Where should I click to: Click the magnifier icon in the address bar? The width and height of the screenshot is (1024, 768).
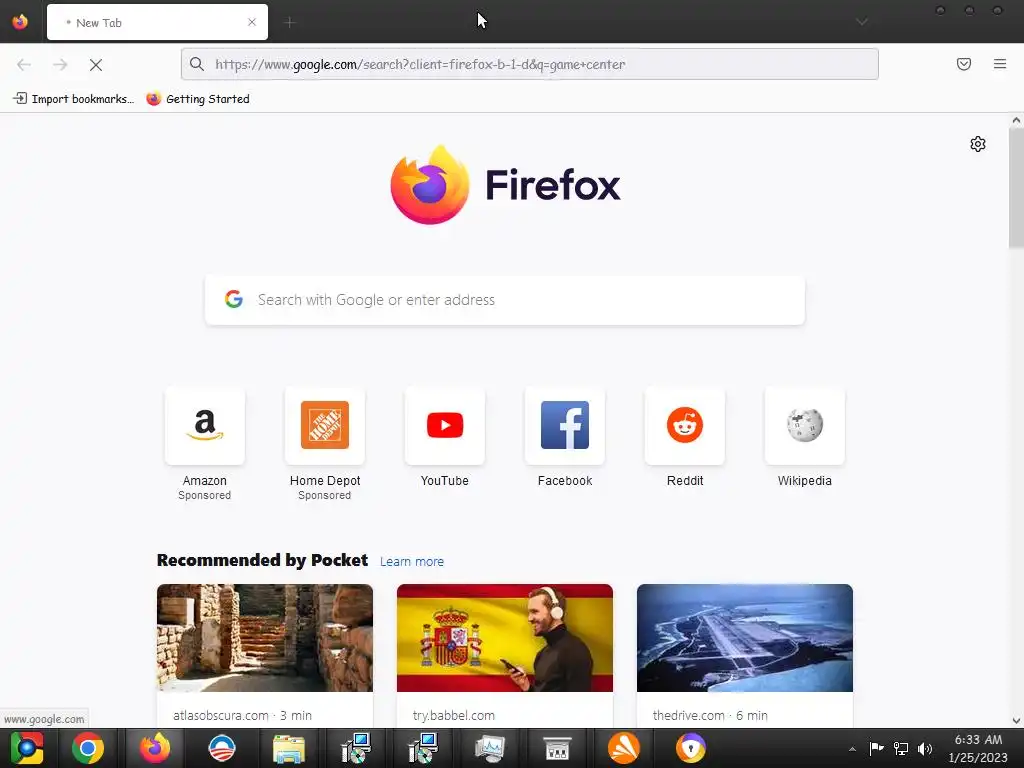pos(197,64)
